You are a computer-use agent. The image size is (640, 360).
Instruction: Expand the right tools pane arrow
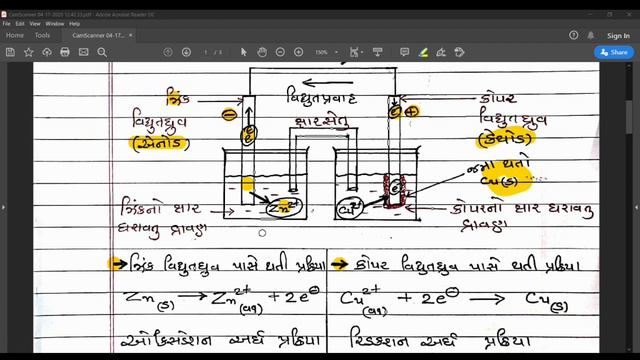coord(636,207)
